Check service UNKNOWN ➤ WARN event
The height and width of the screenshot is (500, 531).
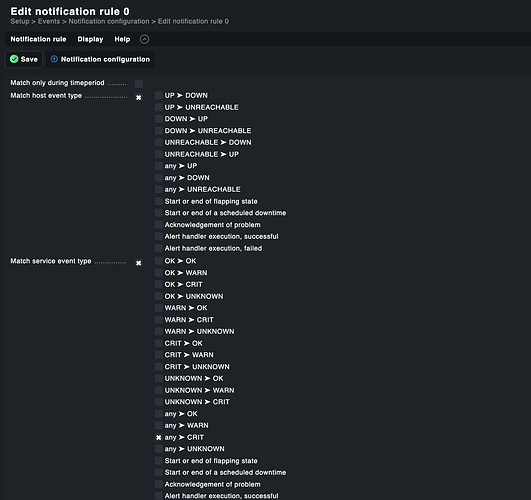tap(158, 390)
